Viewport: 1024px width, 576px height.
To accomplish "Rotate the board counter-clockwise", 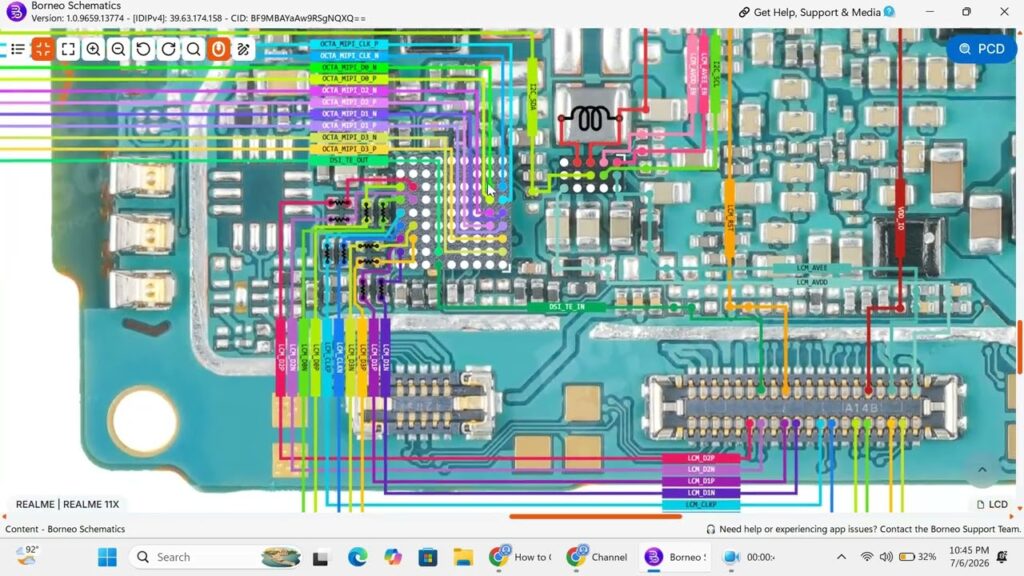I will [144, 49].
